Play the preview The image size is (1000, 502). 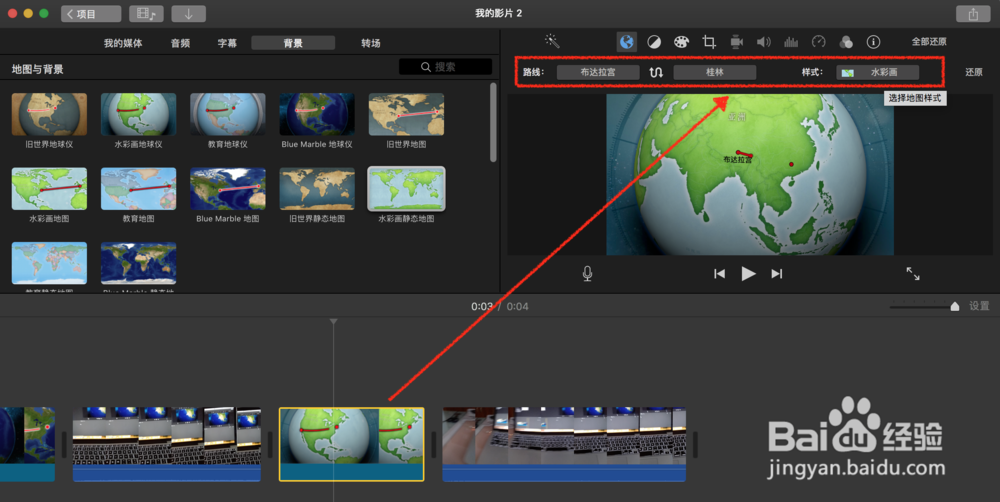coord(748,274)
